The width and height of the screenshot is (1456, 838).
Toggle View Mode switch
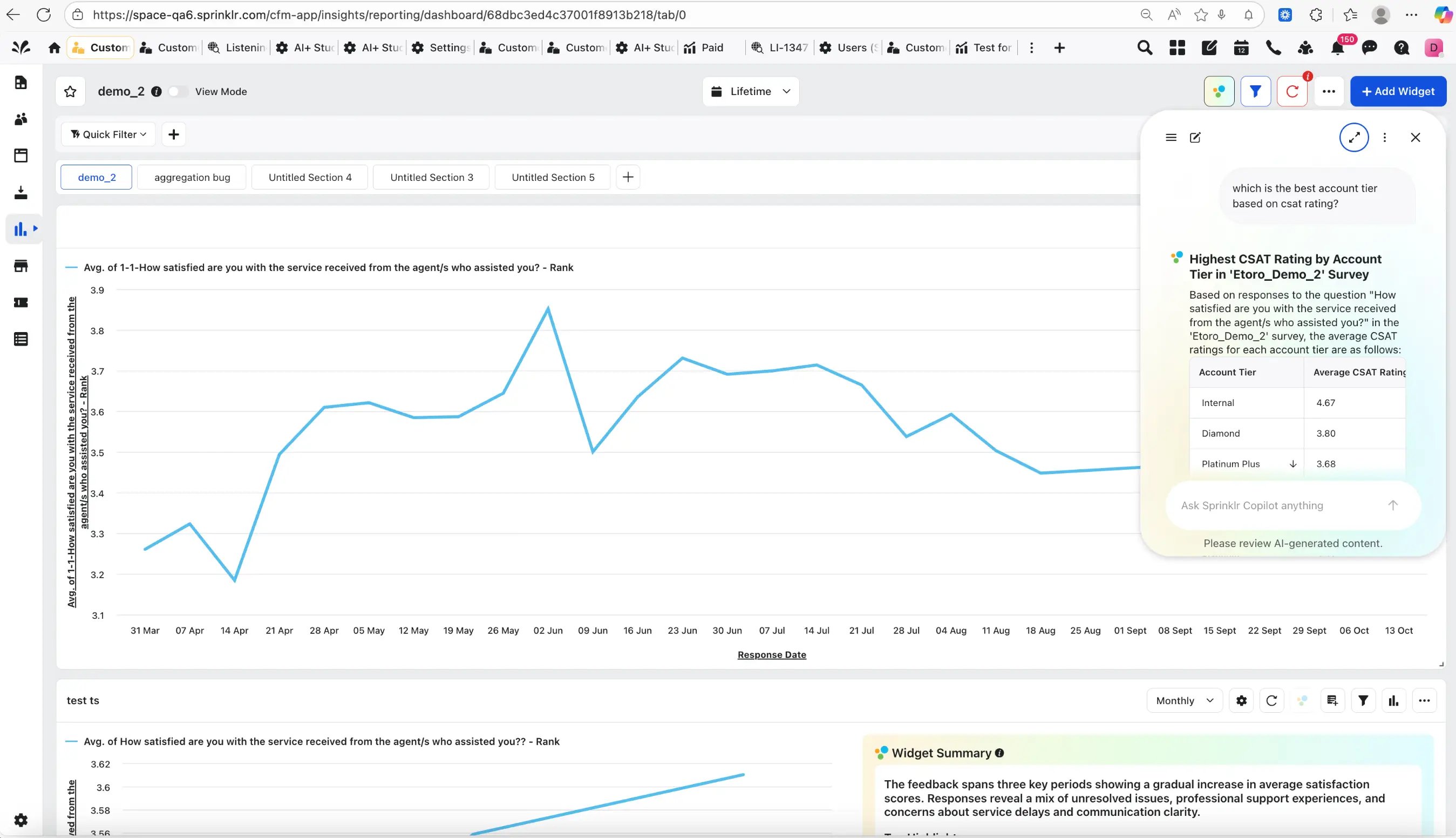(x=178, y=91)
